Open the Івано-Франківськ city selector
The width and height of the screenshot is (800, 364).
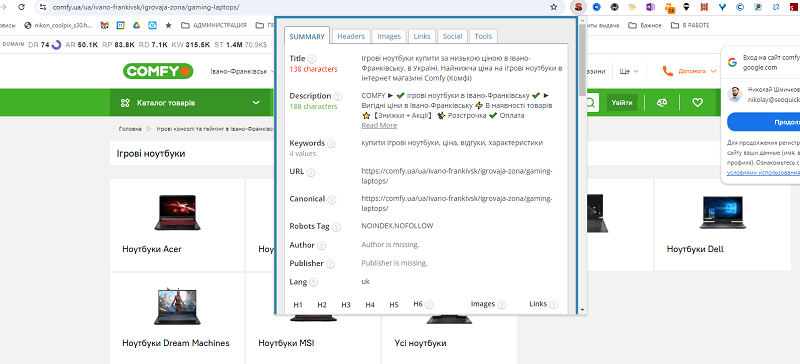tap(242, 71)
